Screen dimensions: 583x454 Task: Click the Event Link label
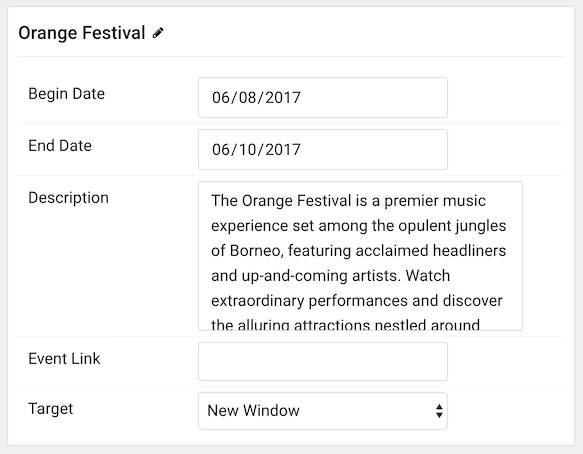(64, 359)
